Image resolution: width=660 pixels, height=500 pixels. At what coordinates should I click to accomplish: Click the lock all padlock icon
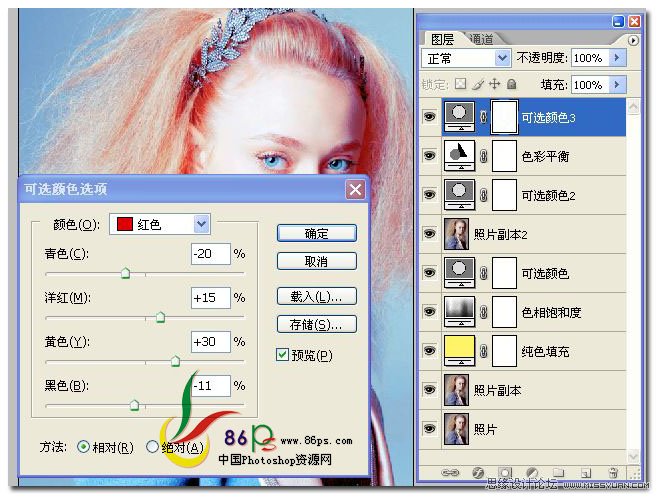512,84
